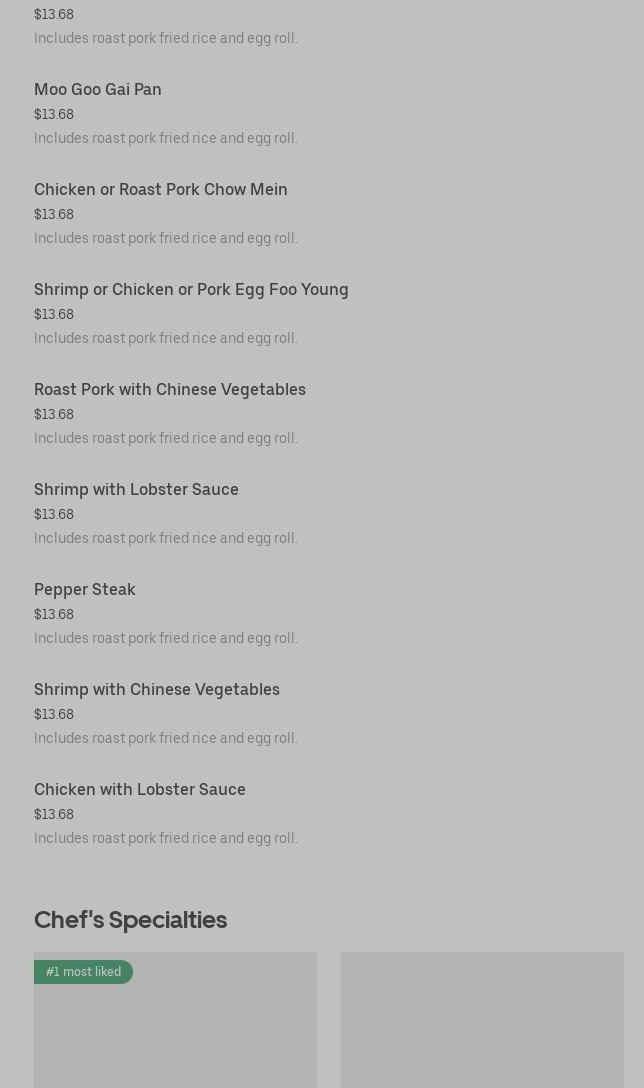Open Roast Pork with Chinese Vegetables
644x1088 pixels.
click(x=170, y=390)
